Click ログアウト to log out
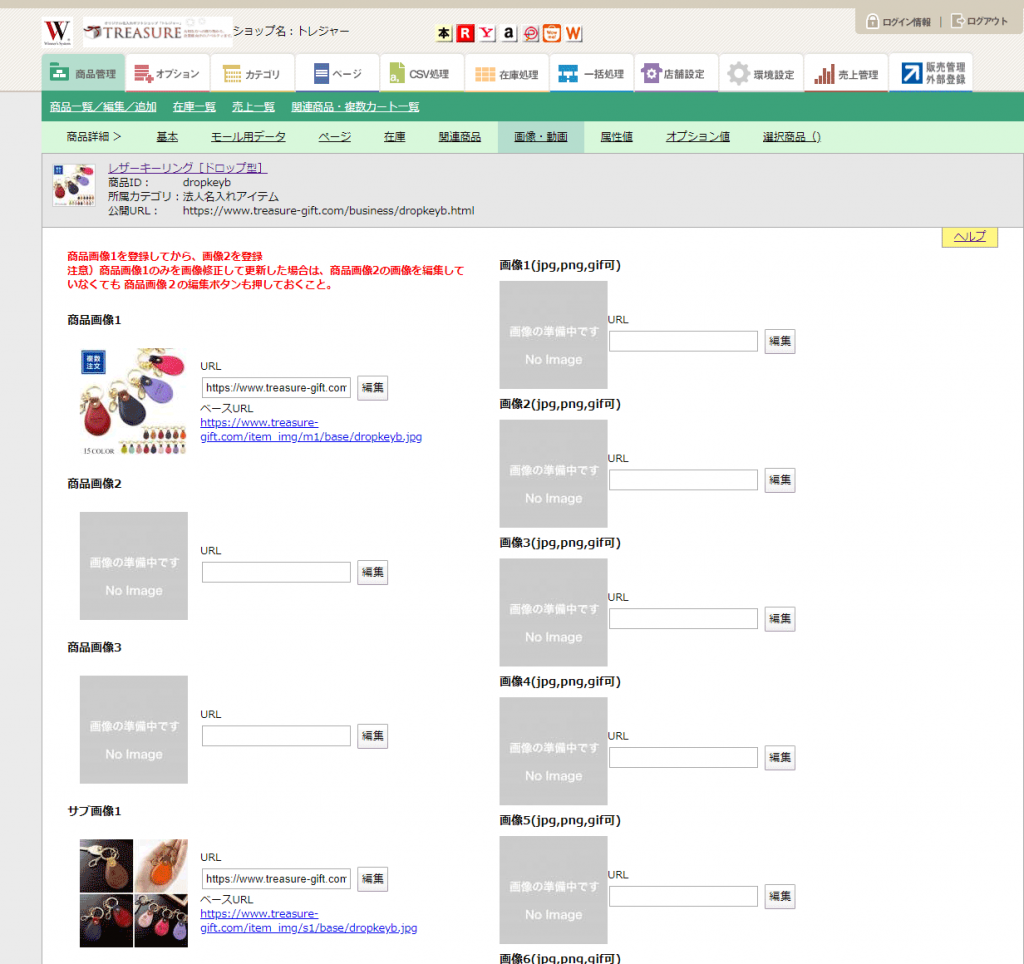This screenshot has width=1024, height=964. coord(979,21)
